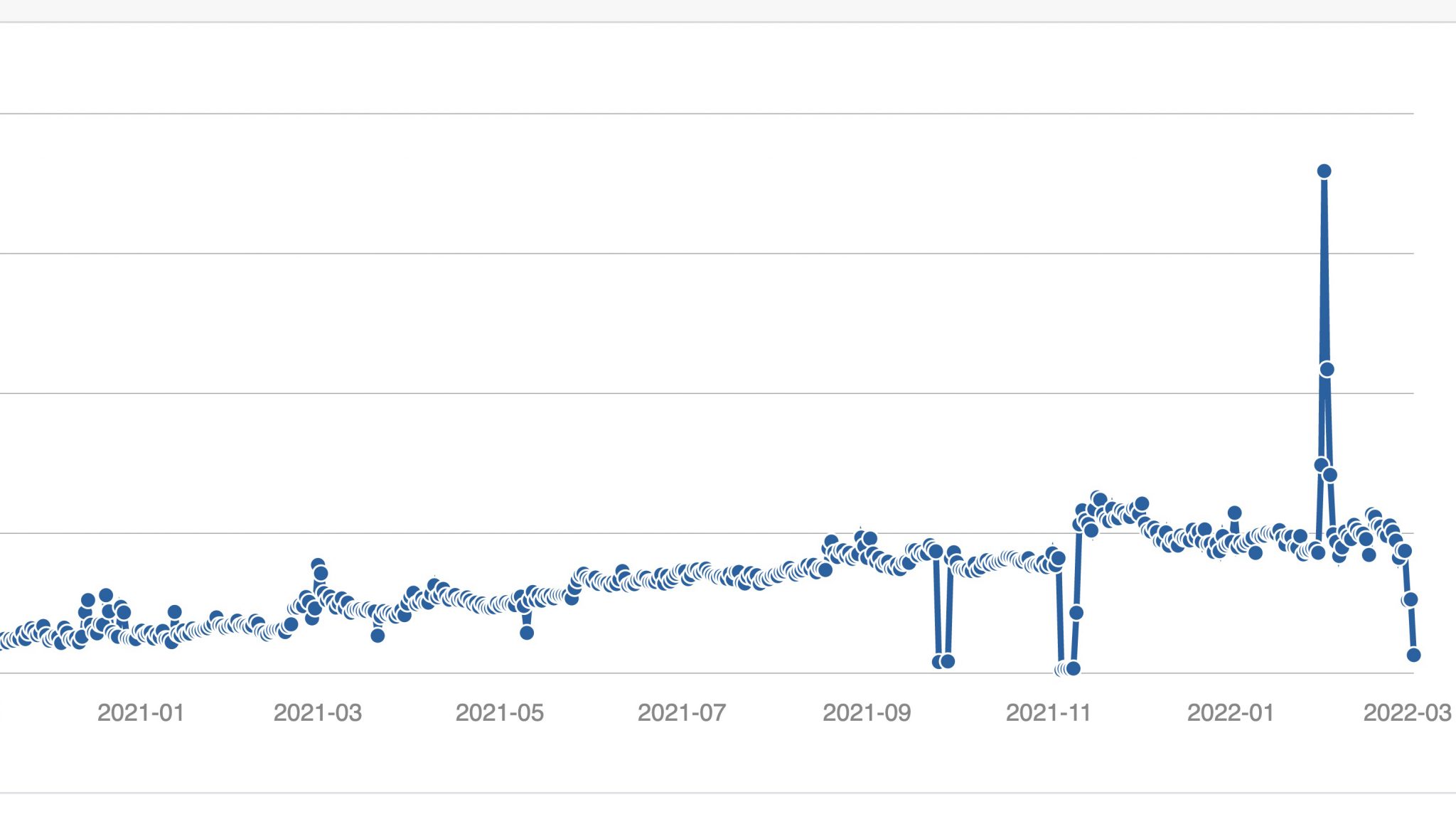The width and height of the screenshot is (1456, 819).
Task: Click the left bottom point of the September 2021 drop
Action: point(938,661)
